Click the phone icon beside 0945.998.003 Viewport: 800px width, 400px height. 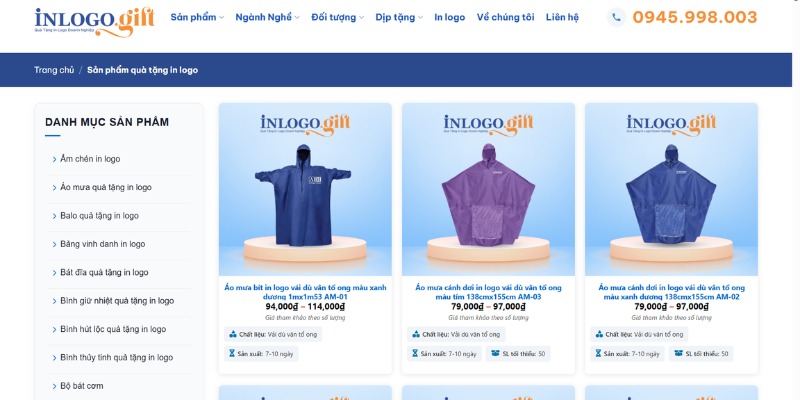616,17
